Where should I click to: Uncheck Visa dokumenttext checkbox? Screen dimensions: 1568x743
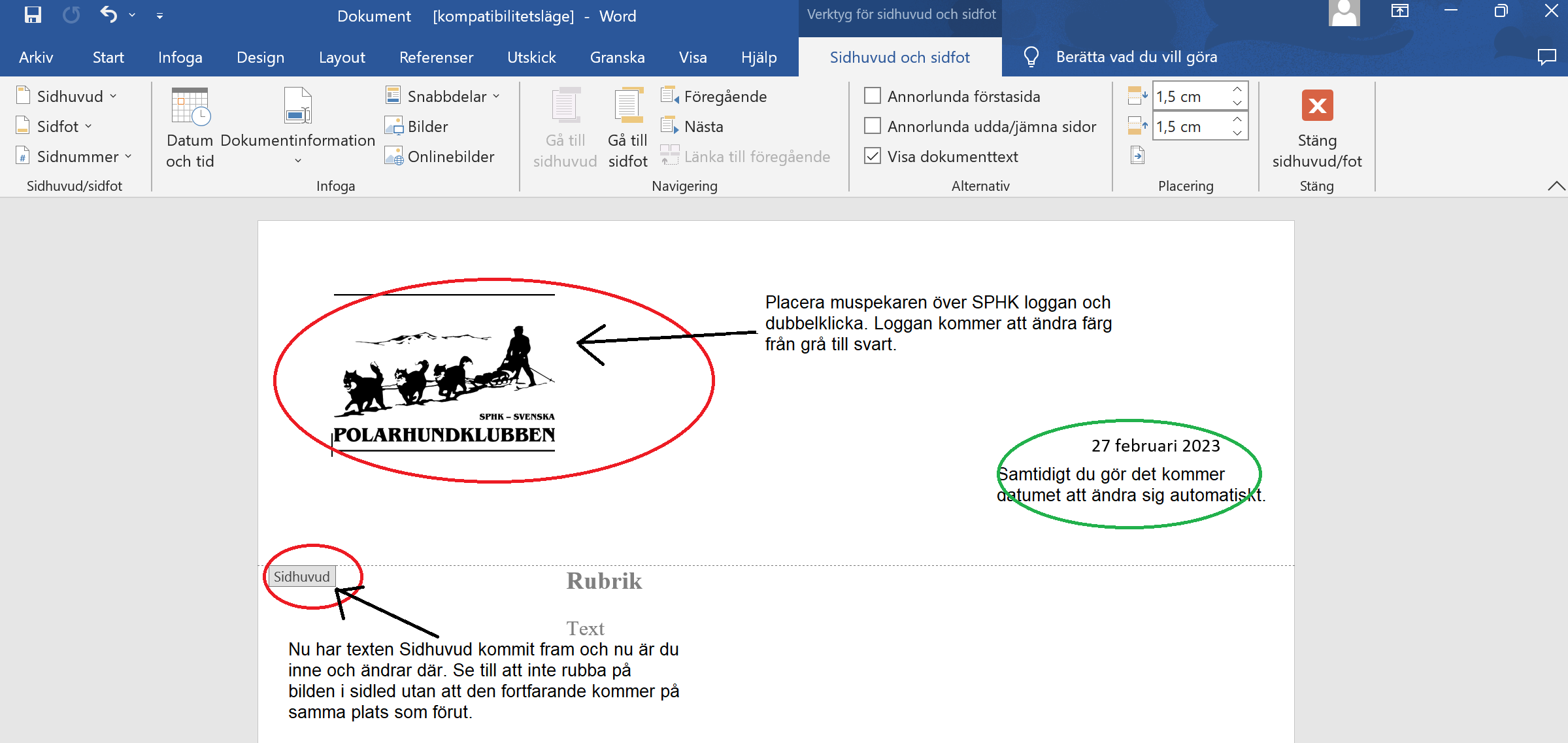(873, 156)
